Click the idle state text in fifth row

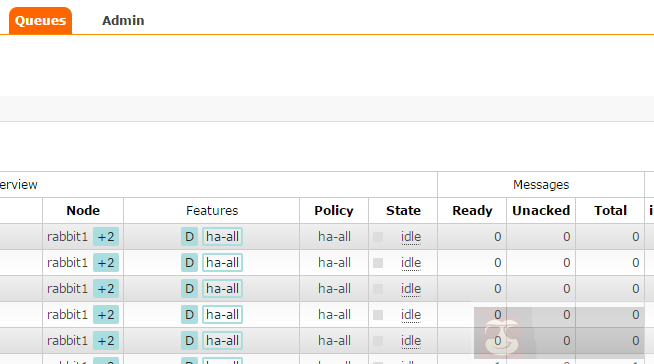click(411, 341)
